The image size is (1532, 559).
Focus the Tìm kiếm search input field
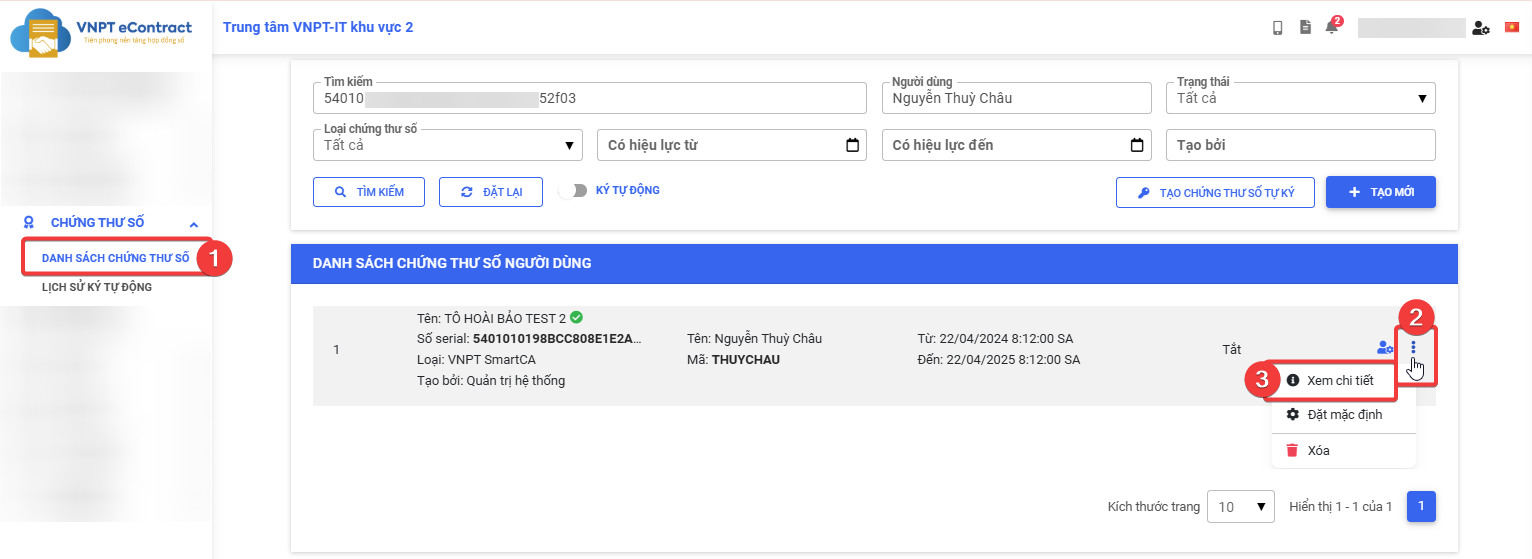(590, 98)
